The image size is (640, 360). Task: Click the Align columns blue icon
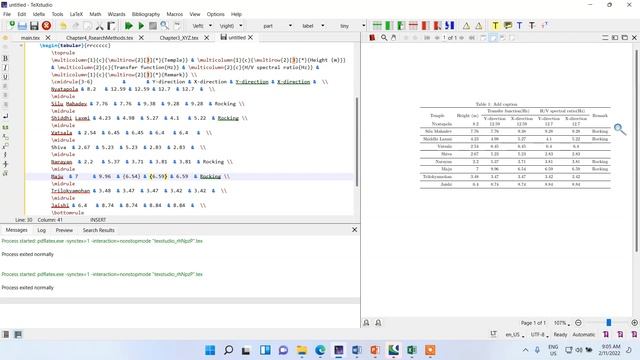[x=449, y=26]
